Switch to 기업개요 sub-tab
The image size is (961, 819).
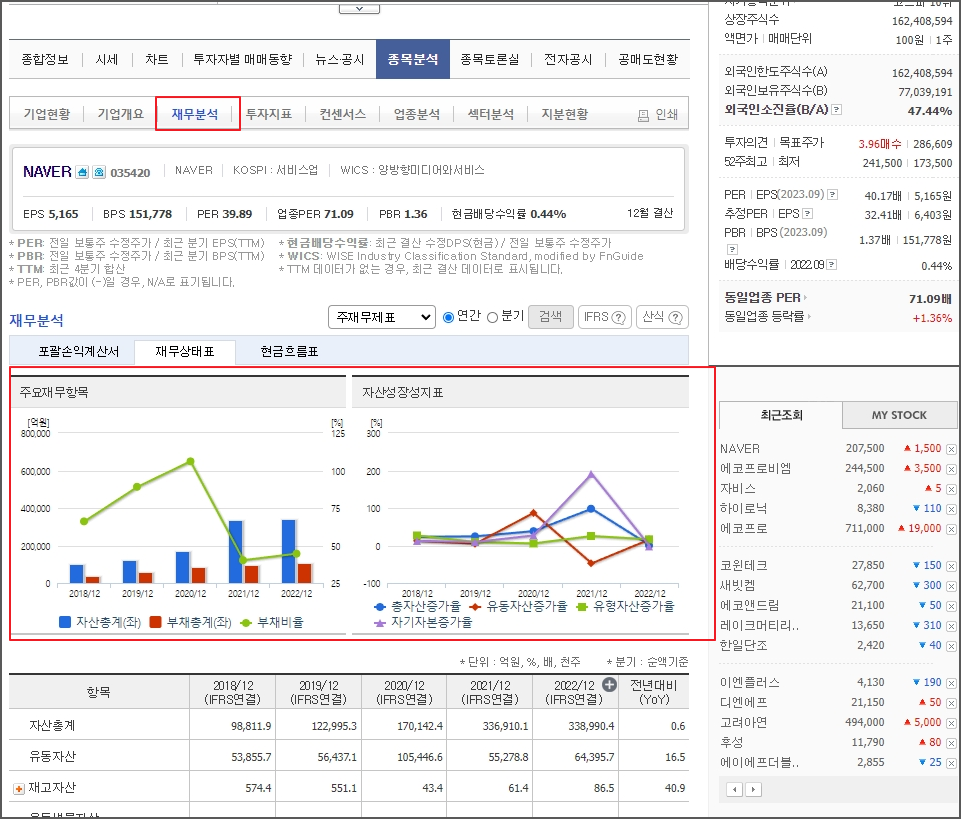pyautogui.click(x=121, y=114)
